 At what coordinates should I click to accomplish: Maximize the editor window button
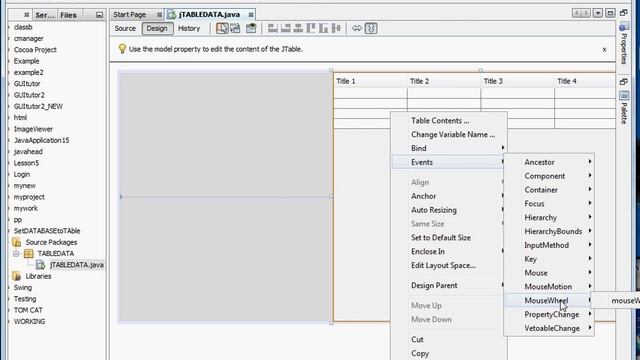pos(610,13)
